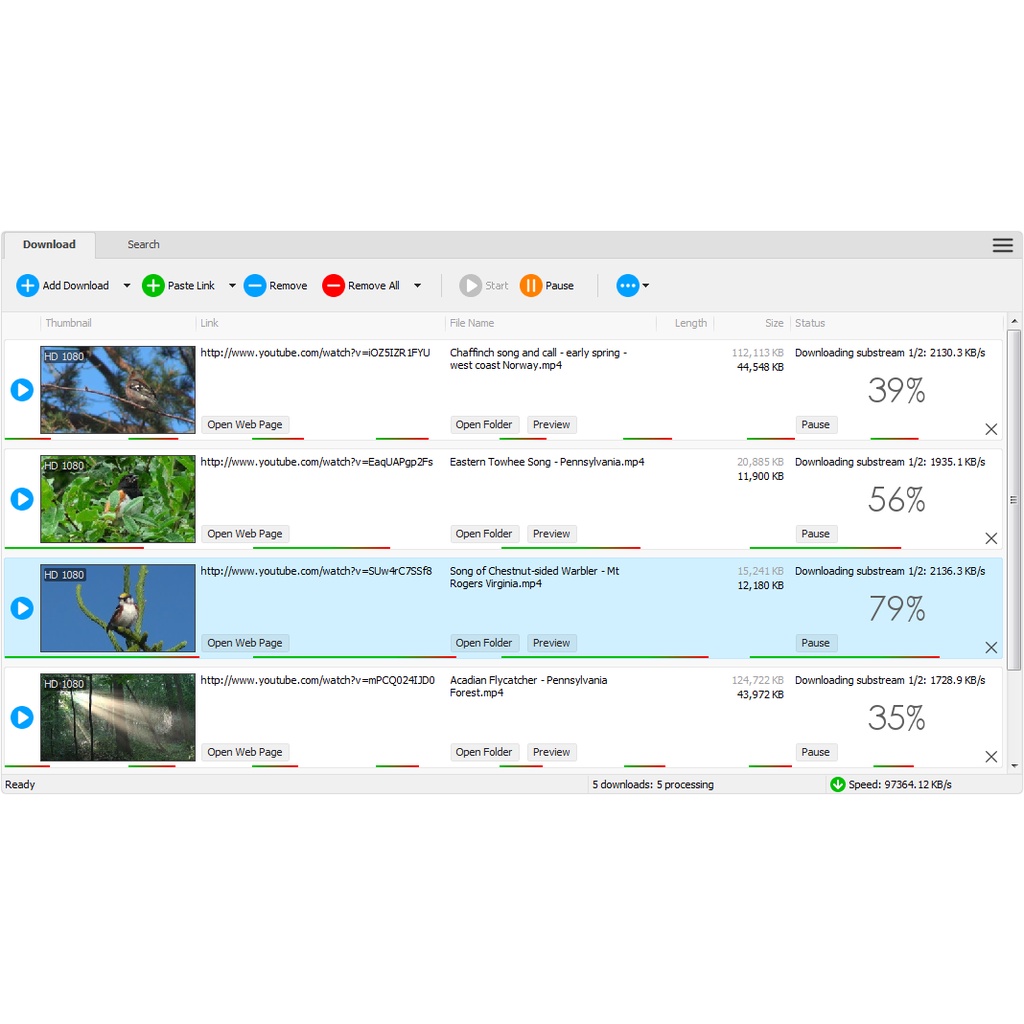Click the 39% progress percentage

pyautogui.click(x=897, y=391)
